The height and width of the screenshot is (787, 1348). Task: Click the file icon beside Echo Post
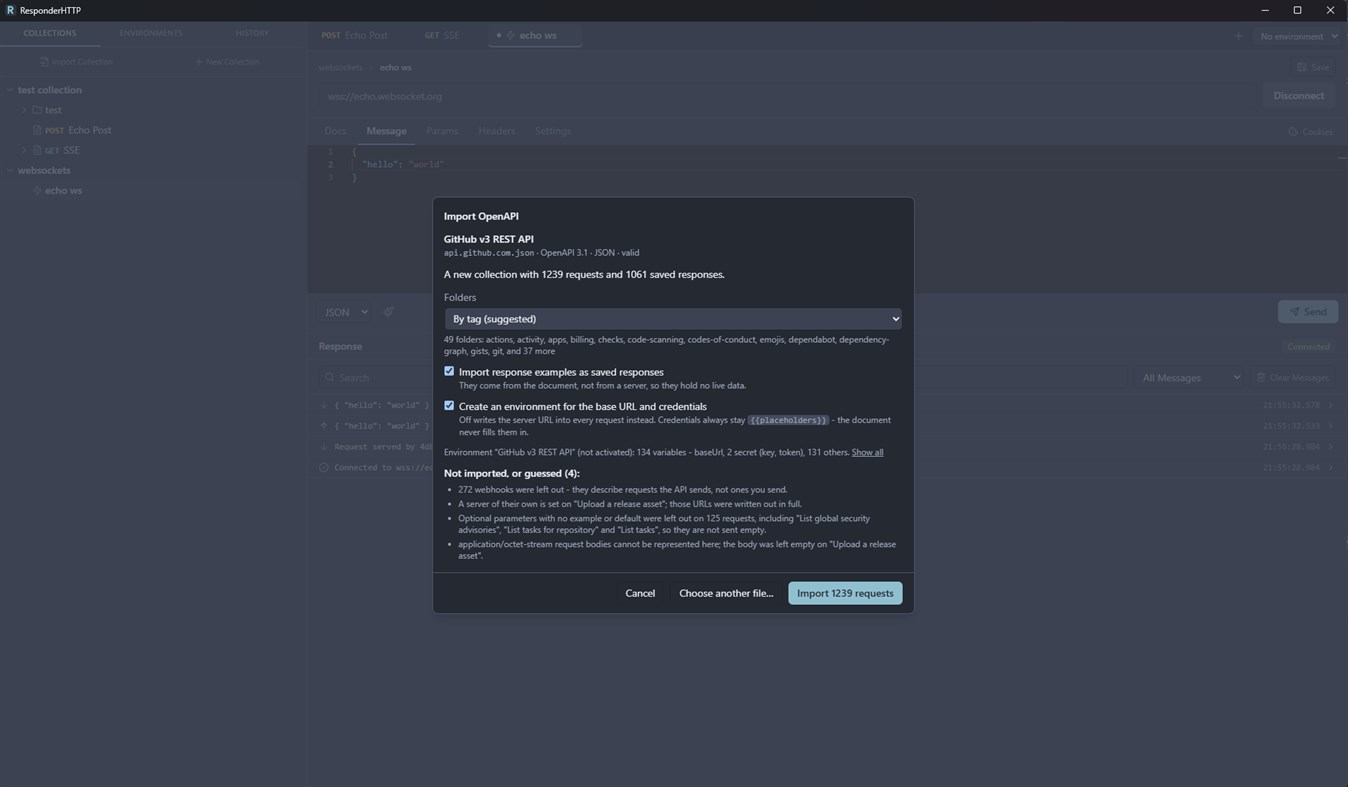[x=37, y=130]
